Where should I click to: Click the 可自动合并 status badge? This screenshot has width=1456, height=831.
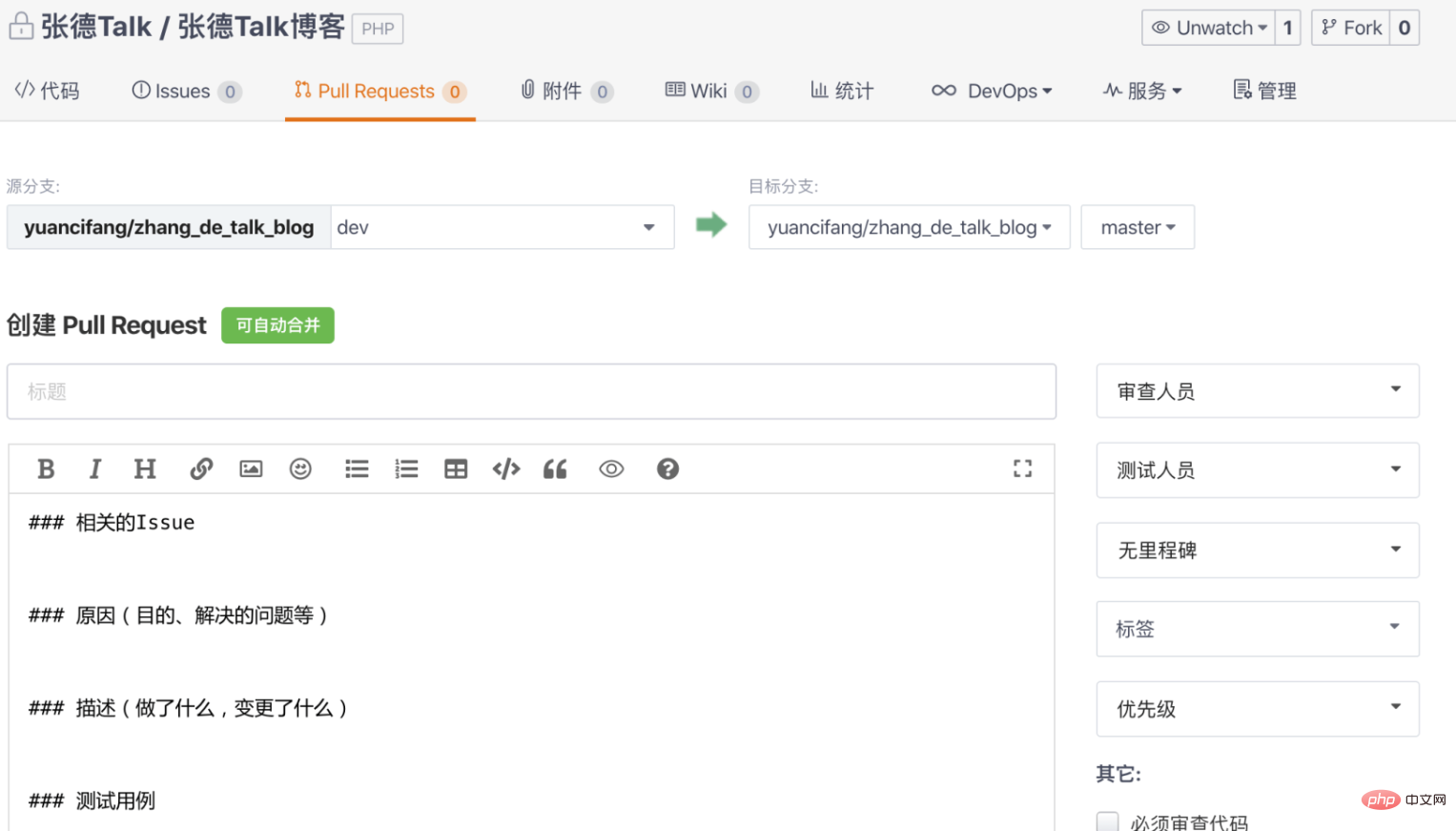click(x=277, y=325)
